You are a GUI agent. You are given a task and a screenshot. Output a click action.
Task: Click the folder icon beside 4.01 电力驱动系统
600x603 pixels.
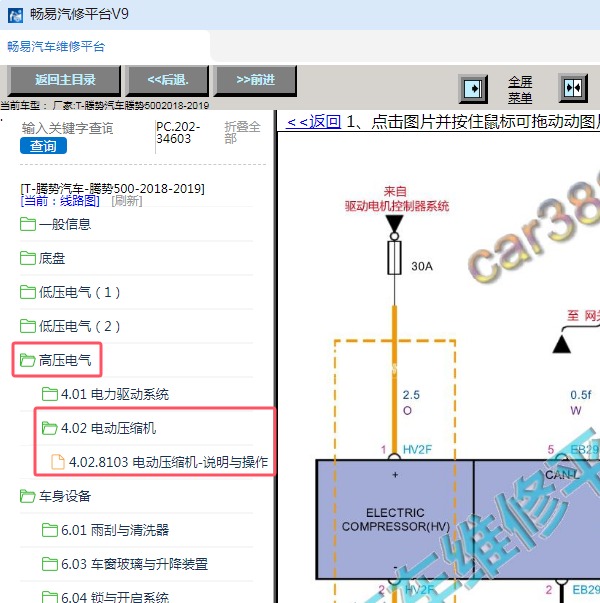[50, 394]
